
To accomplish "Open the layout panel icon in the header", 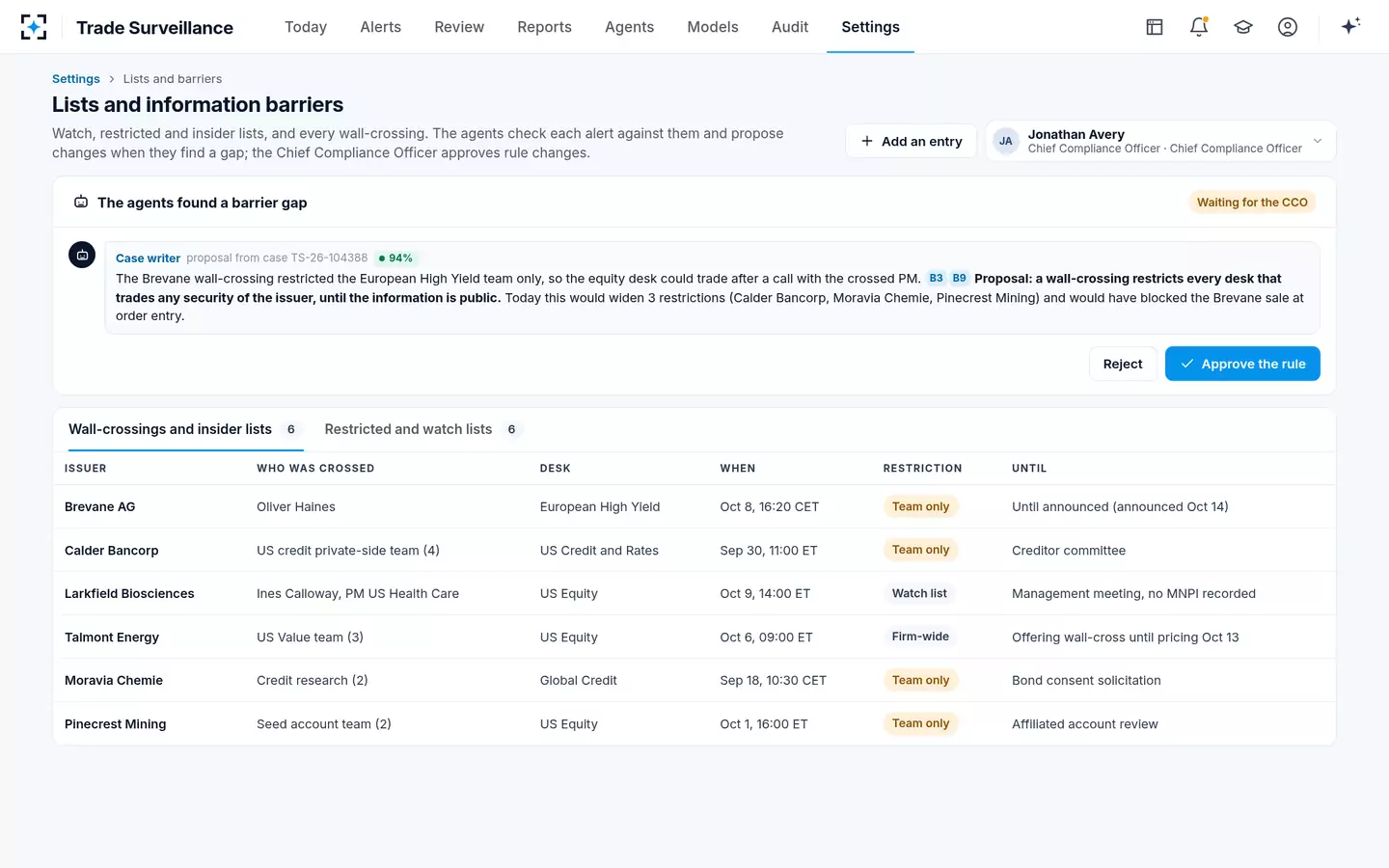I will click(x=1155, y=27).
